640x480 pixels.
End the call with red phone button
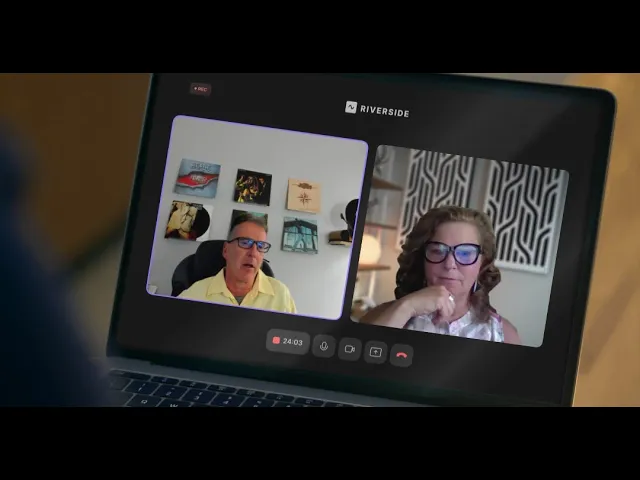[402, 355]
